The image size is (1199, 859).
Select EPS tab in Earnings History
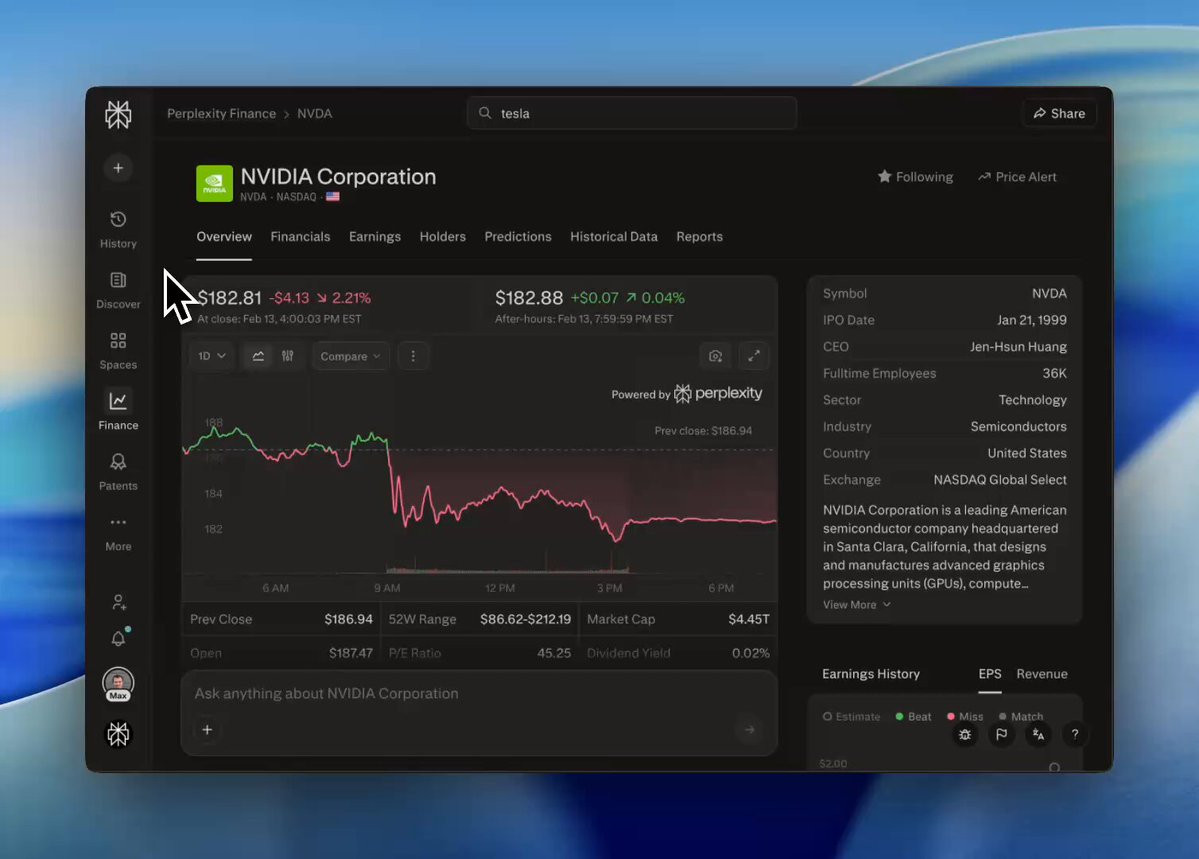[989, 674]
